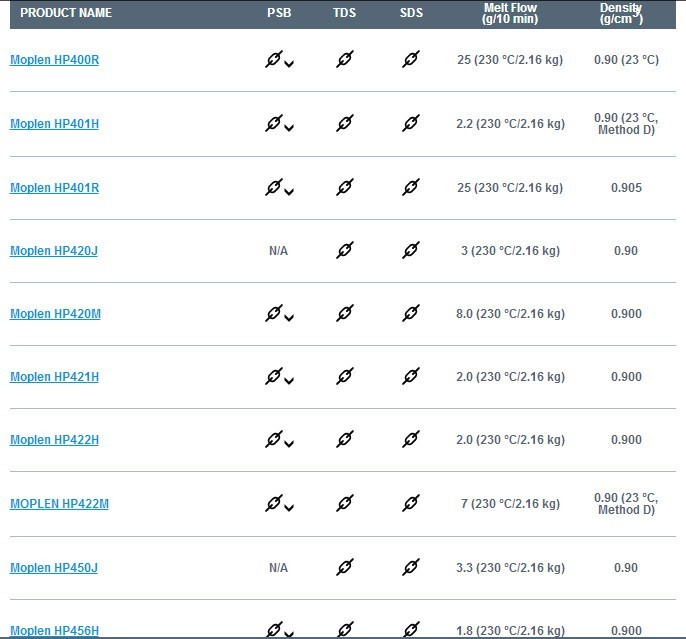Expand PSB dropdown arrow for Moplen HP400R
The width and height of the screenshot is (686, 639).
[x=289, y=65]
